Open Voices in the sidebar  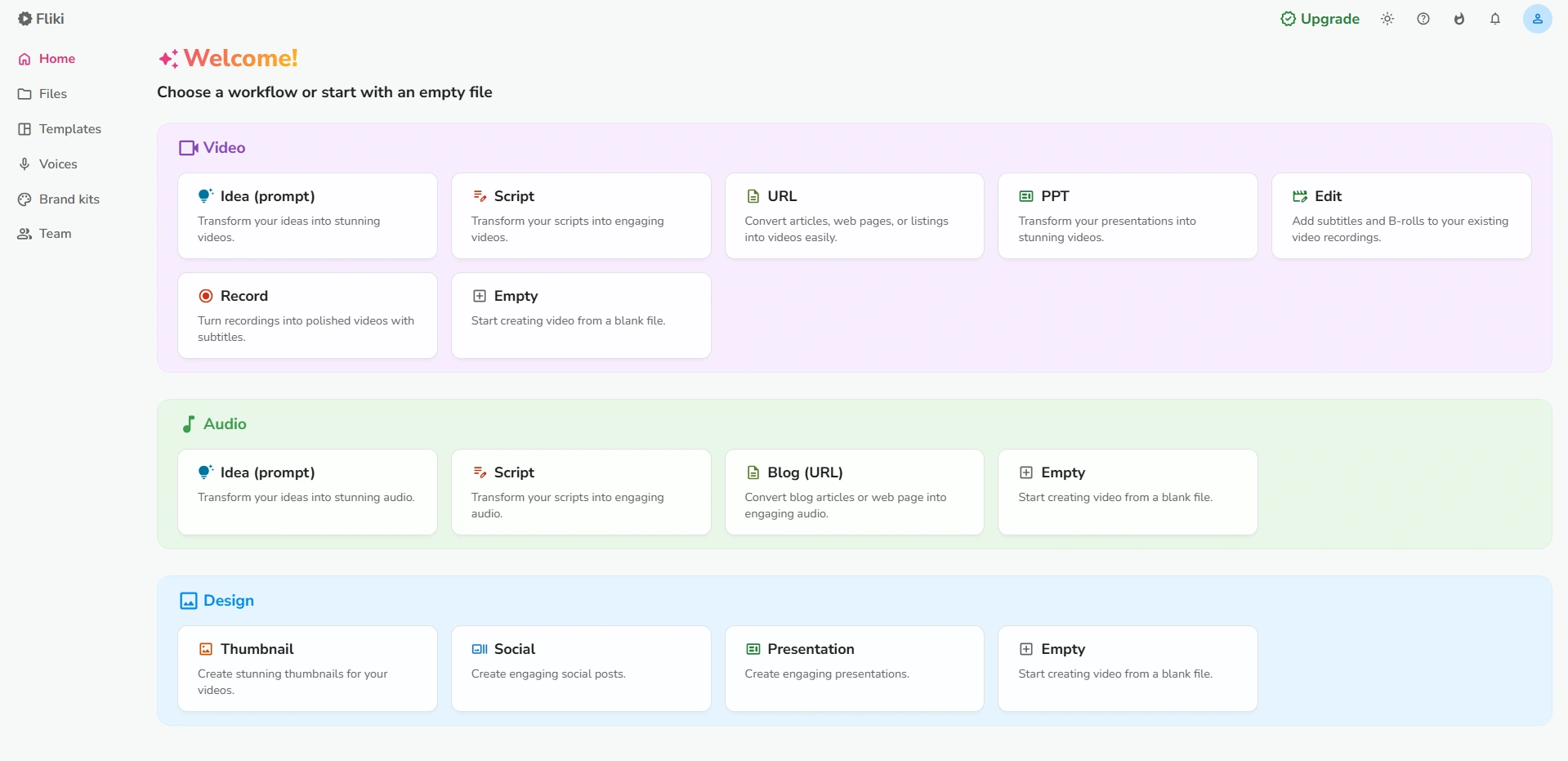click(47, 164)
